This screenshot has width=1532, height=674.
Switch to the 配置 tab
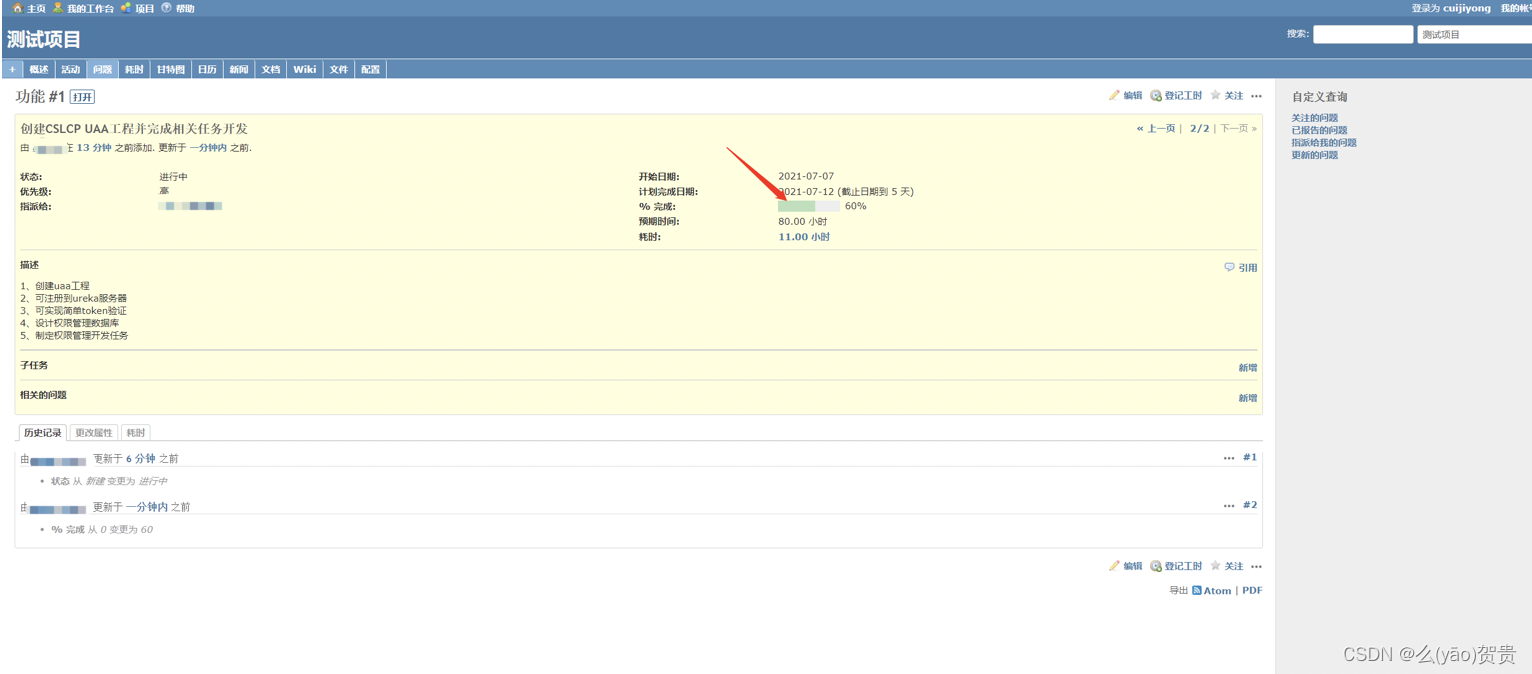[x=371, y=69]
